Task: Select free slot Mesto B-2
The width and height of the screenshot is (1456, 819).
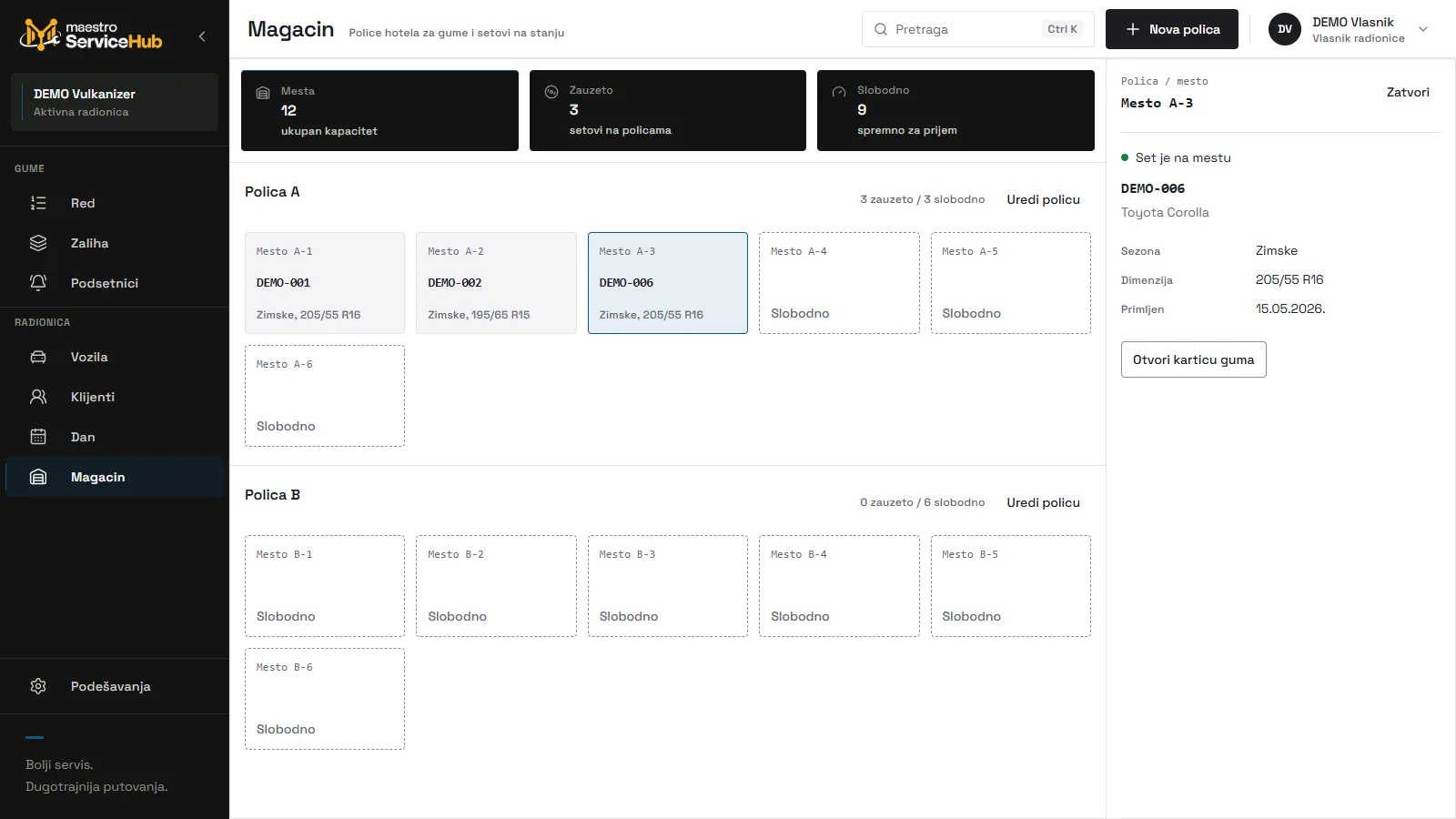Action: pos(496,586)
